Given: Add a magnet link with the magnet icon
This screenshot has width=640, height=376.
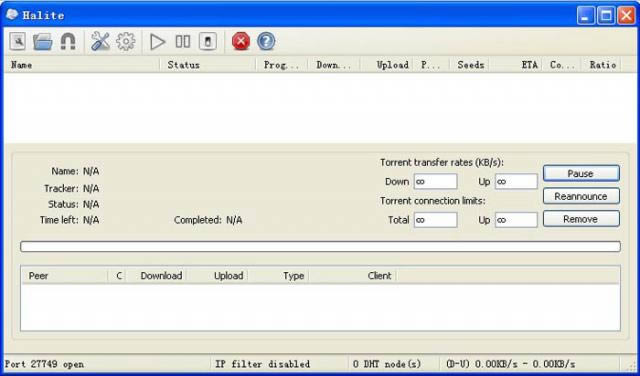Looking at the screenshot, I should (68, 42).
